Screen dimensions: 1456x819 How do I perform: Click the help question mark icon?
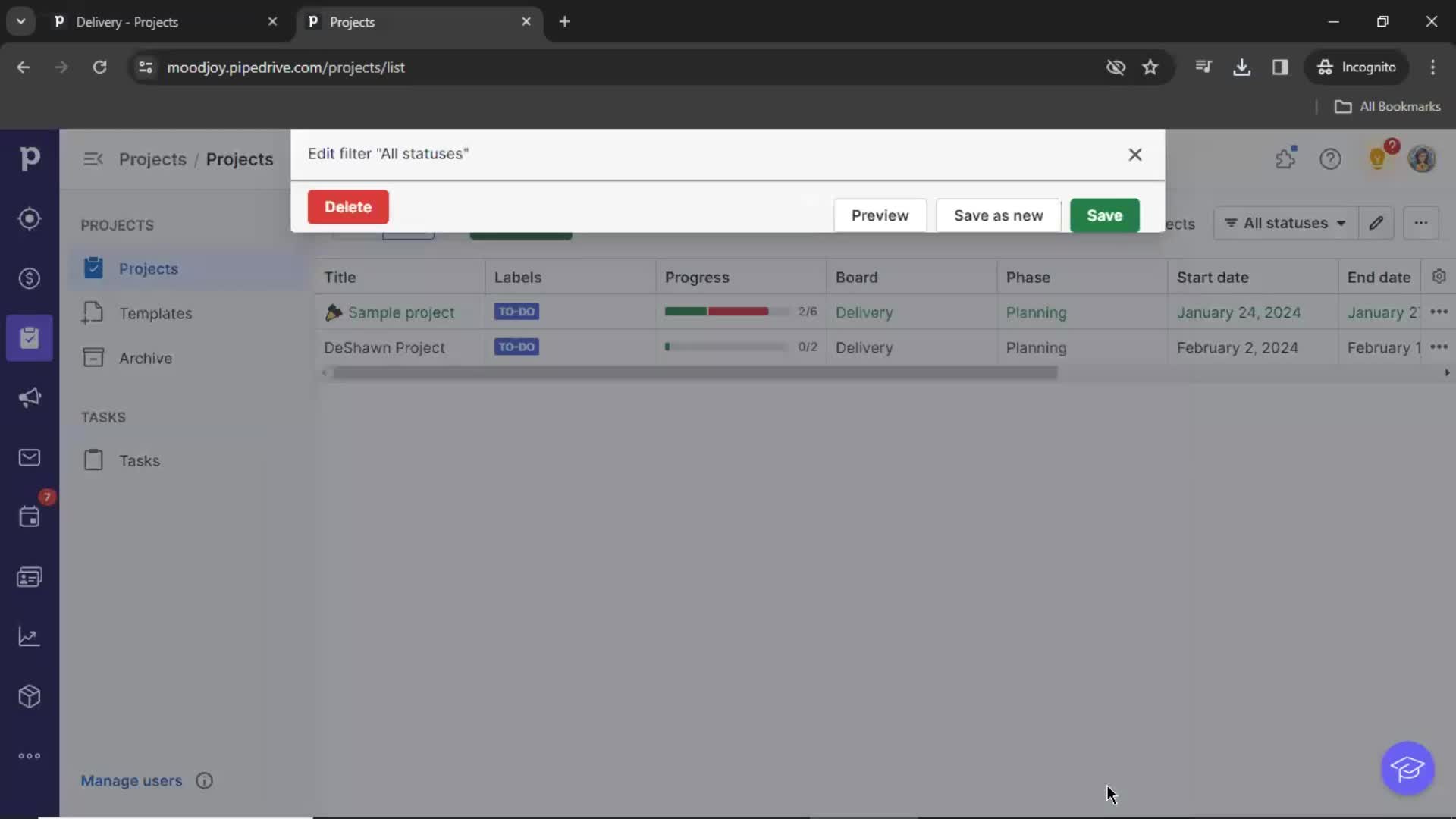tap(1331, 159)
